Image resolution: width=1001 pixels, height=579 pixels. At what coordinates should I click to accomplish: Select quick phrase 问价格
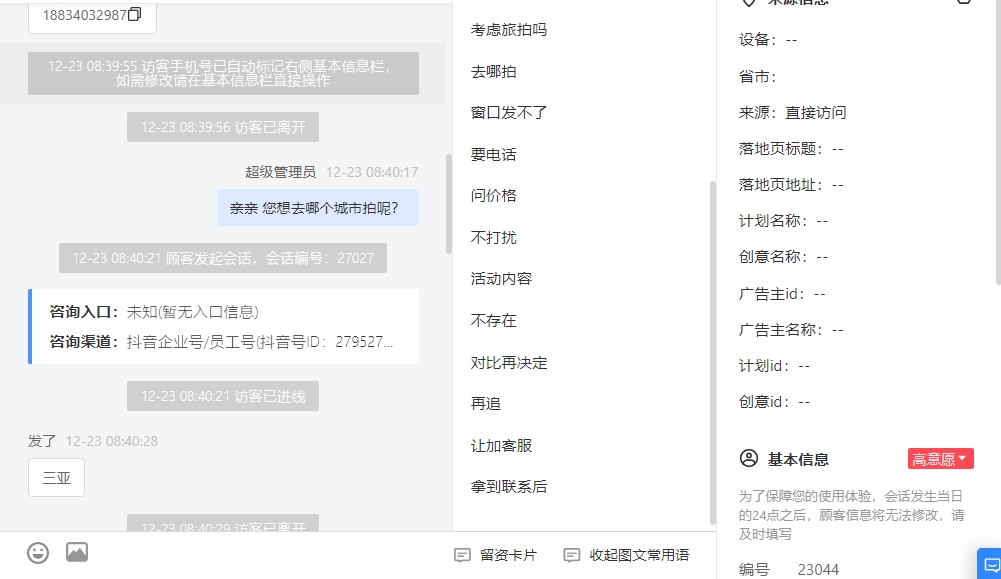493,196
